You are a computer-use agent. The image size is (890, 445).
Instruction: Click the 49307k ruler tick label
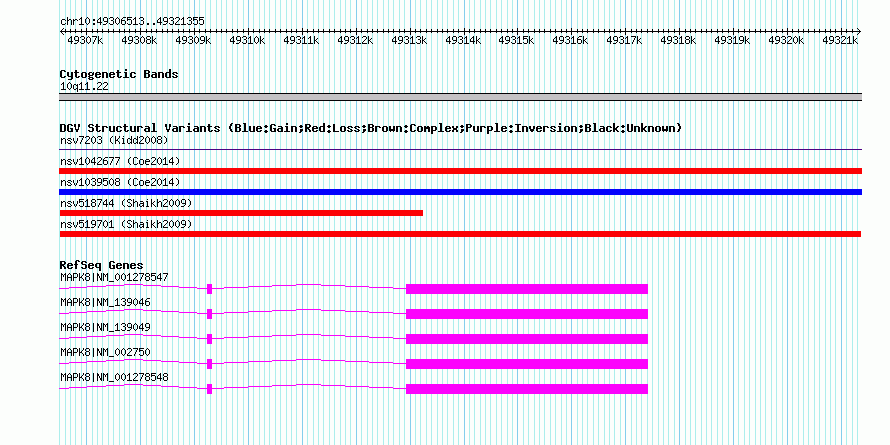(85, 40)
